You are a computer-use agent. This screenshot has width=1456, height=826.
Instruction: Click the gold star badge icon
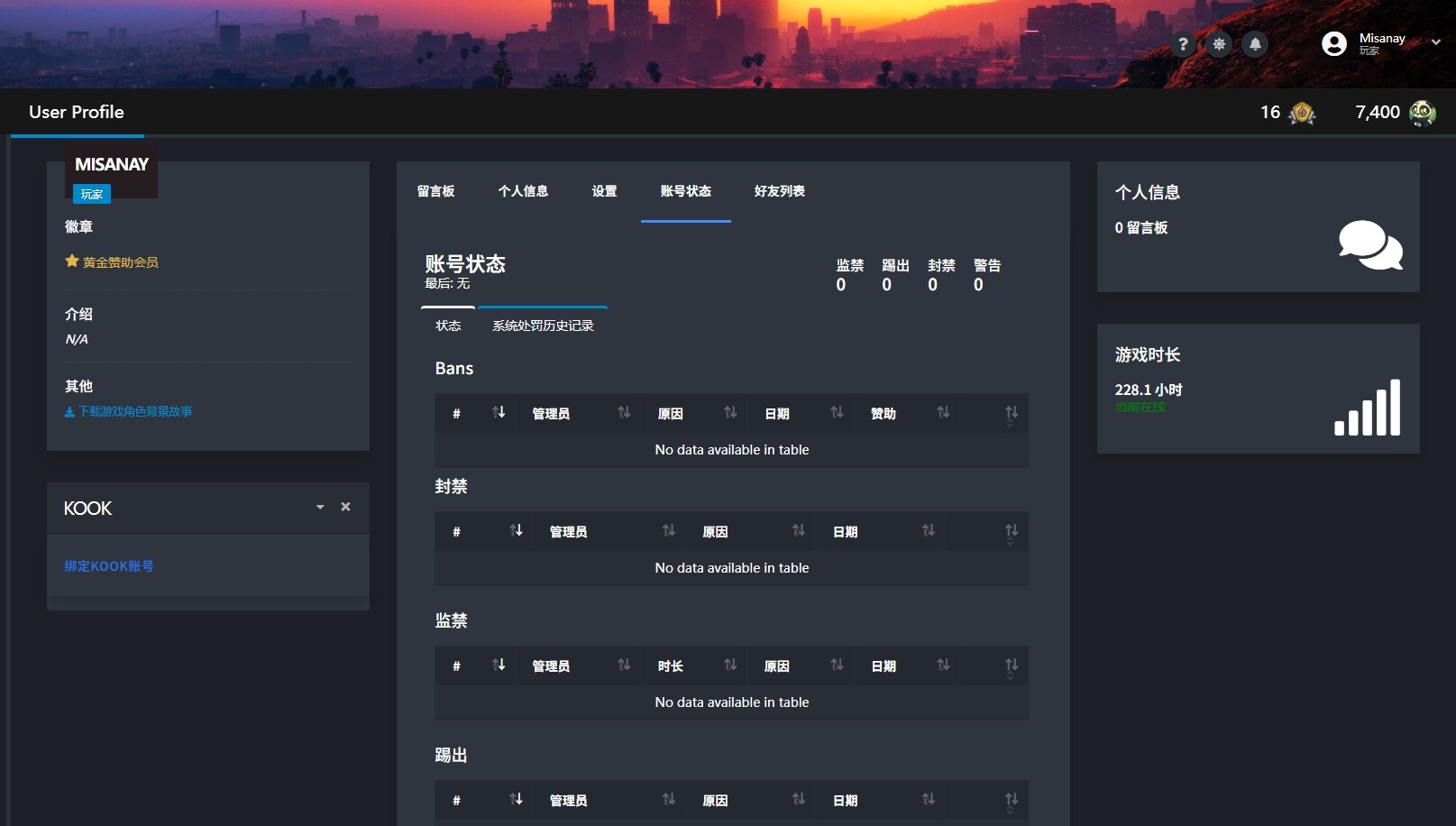(x=72, y=262)
